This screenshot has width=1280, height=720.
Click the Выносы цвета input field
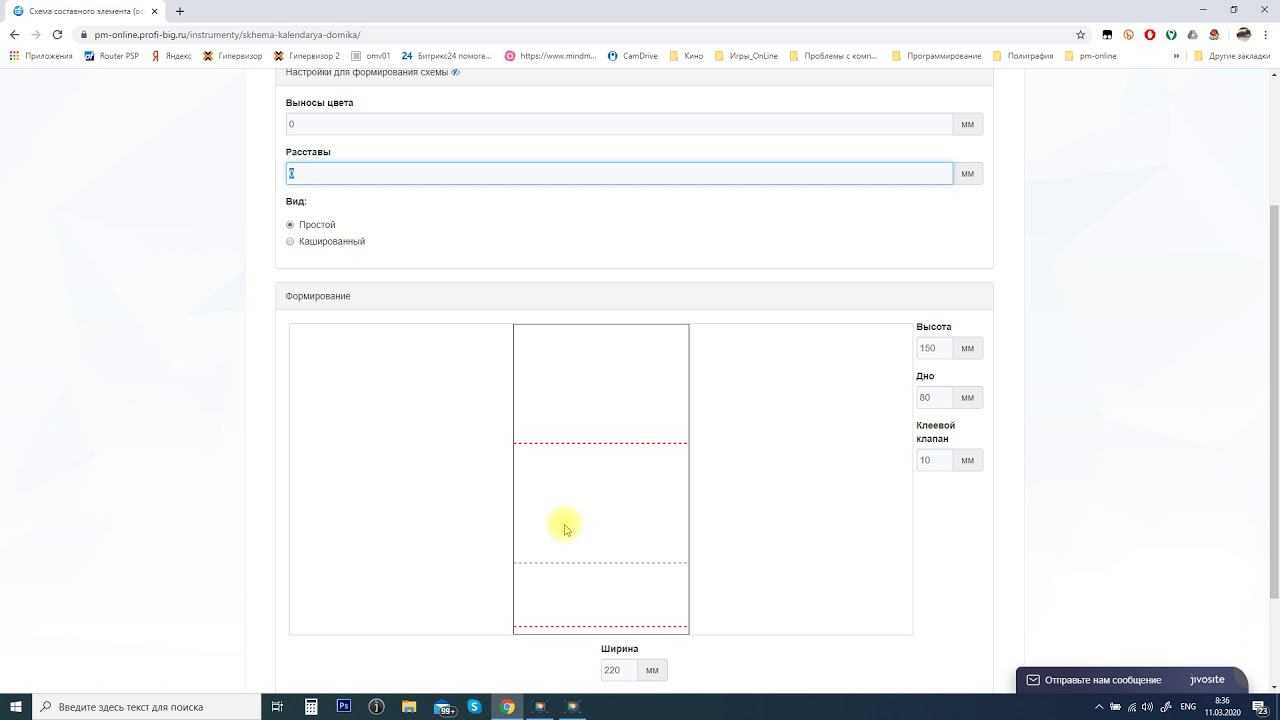point(619,124)
